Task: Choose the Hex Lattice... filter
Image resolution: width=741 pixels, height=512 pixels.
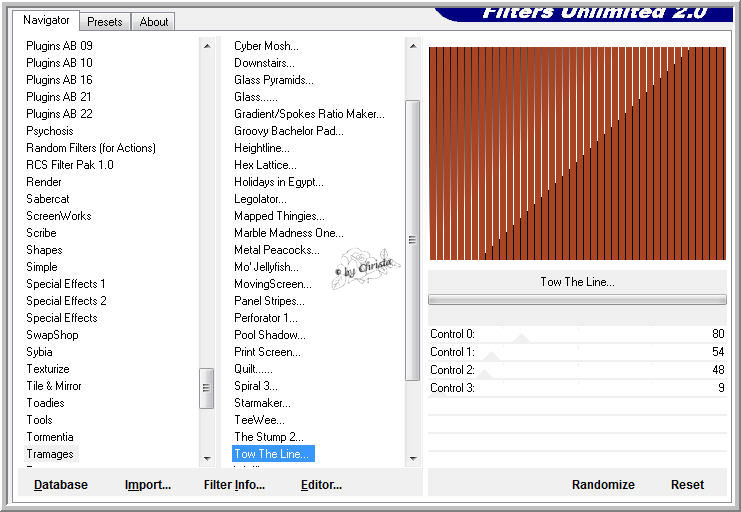Action: click(x=265, y=165)
